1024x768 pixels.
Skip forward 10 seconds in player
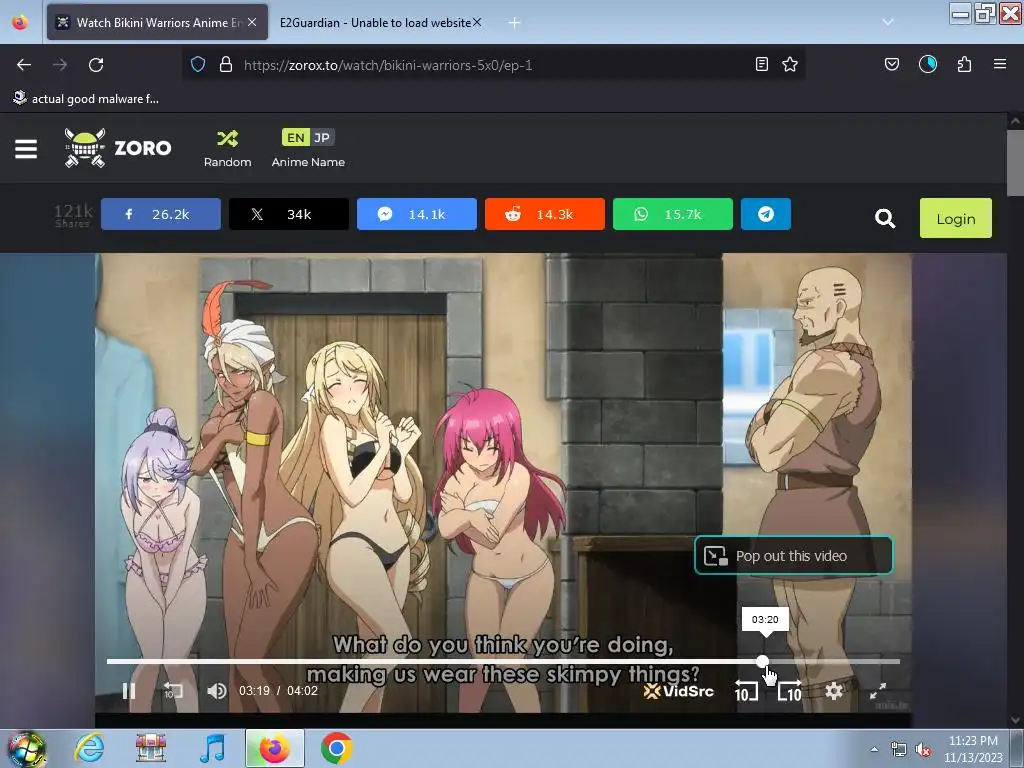tap(790, 691)
